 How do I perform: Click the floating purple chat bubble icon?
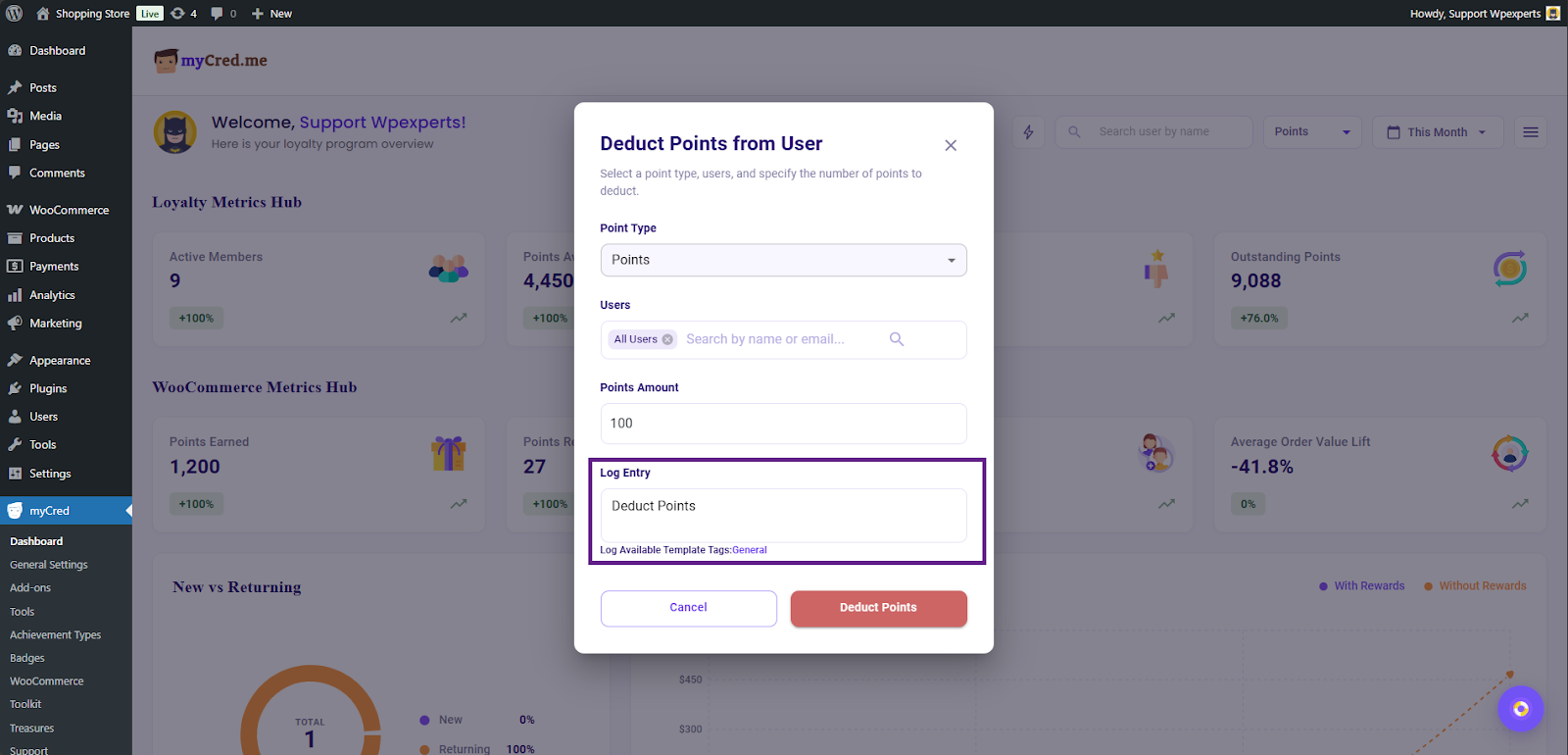[x=1520, y=709]
